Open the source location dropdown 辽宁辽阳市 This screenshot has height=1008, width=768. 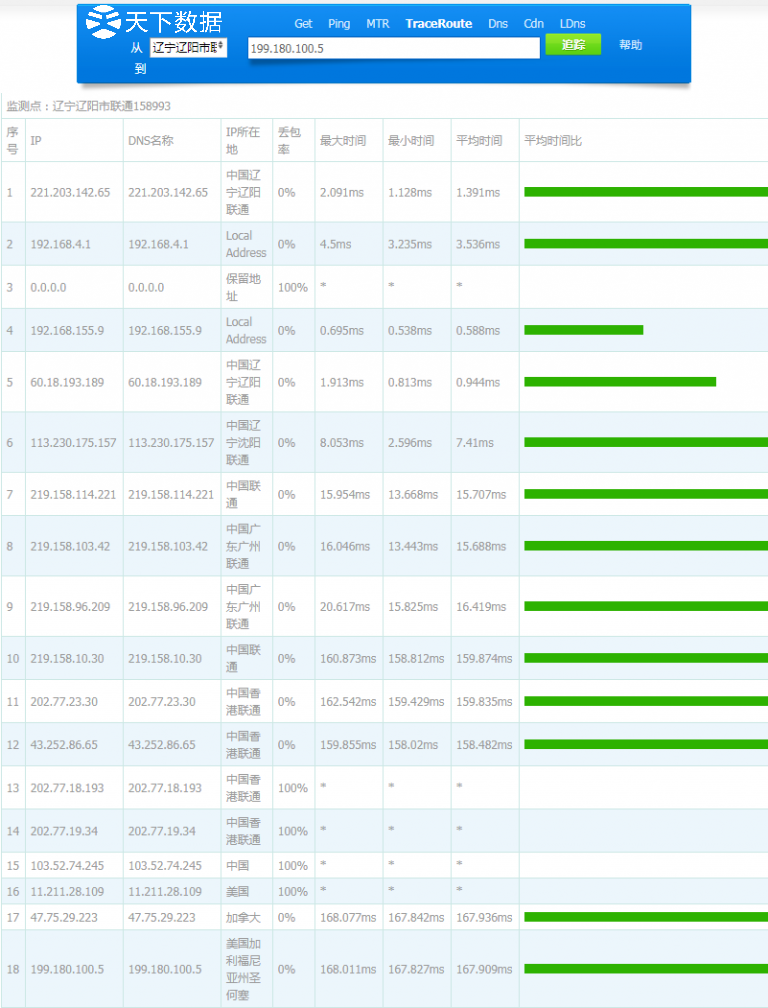[x=188, y=47]
